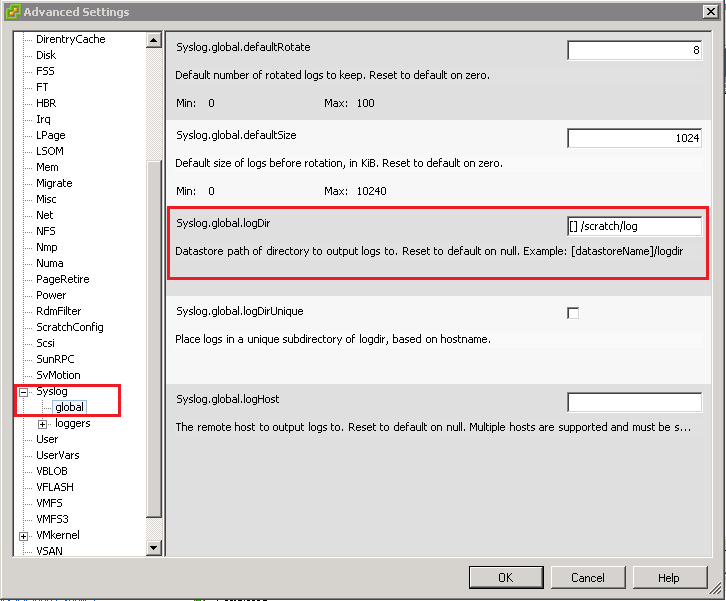Select the VBLOB tree item
Viewport: 726px width, 601px height.
tap(52, 471)
